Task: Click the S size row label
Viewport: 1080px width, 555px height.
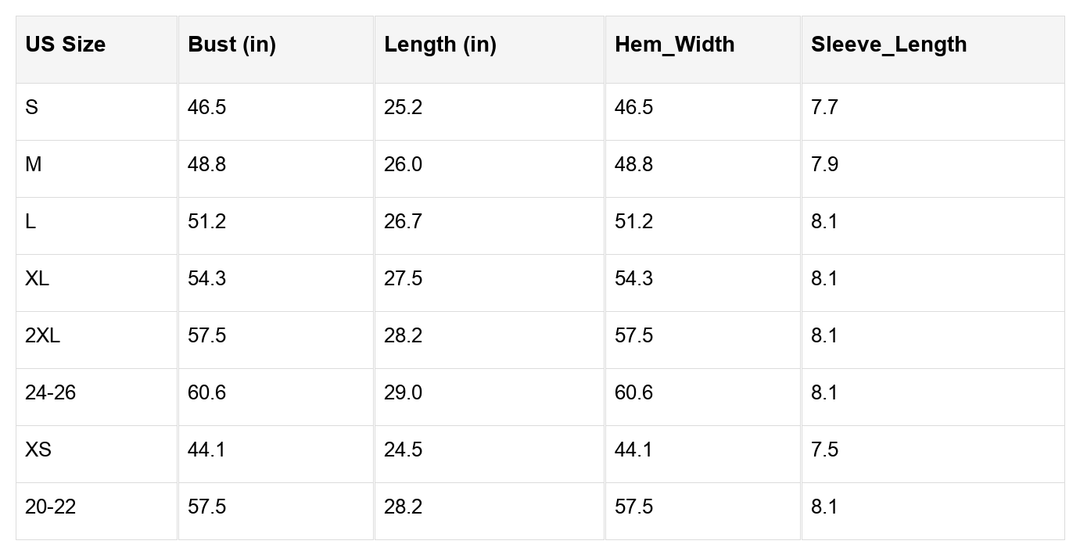Action: click(32, 107)
